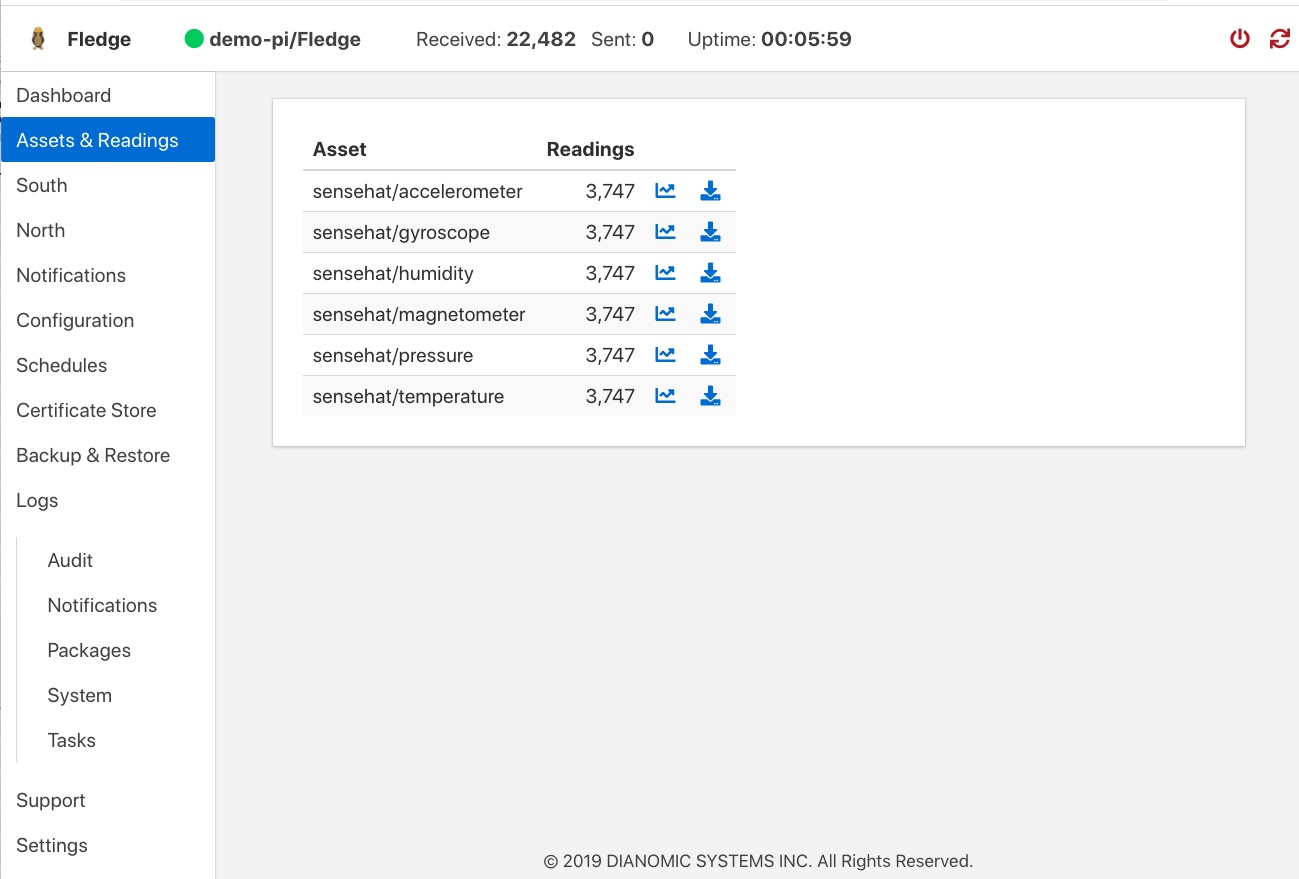Image resolution: width=1299 pixels, height=879 pixels.
Task: Go to the Dashboard menu item
Action: click(x=64, y=95)
